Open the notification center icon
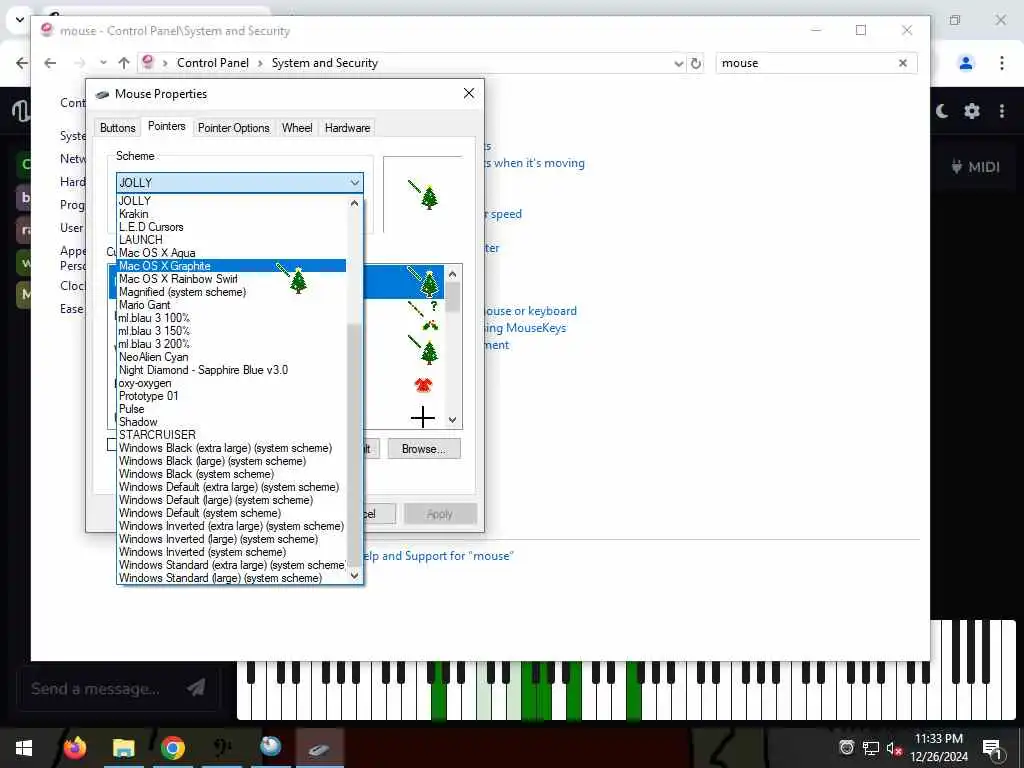 coord(993,749)
